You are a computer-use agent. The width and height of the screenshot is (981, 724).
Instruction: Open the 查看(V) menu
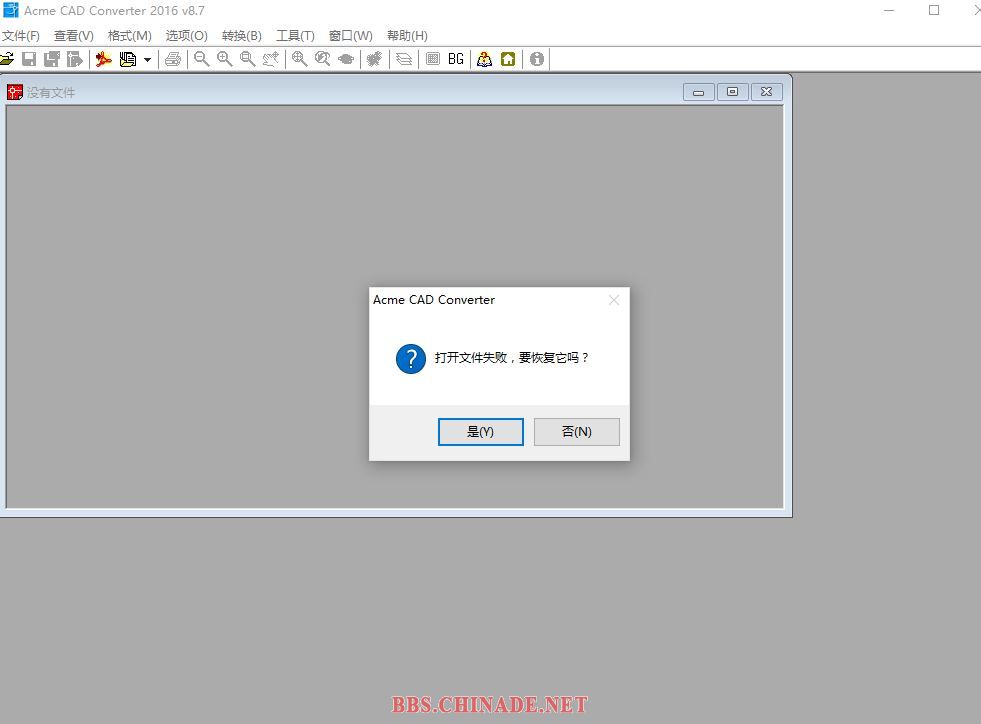coord(74,36)
